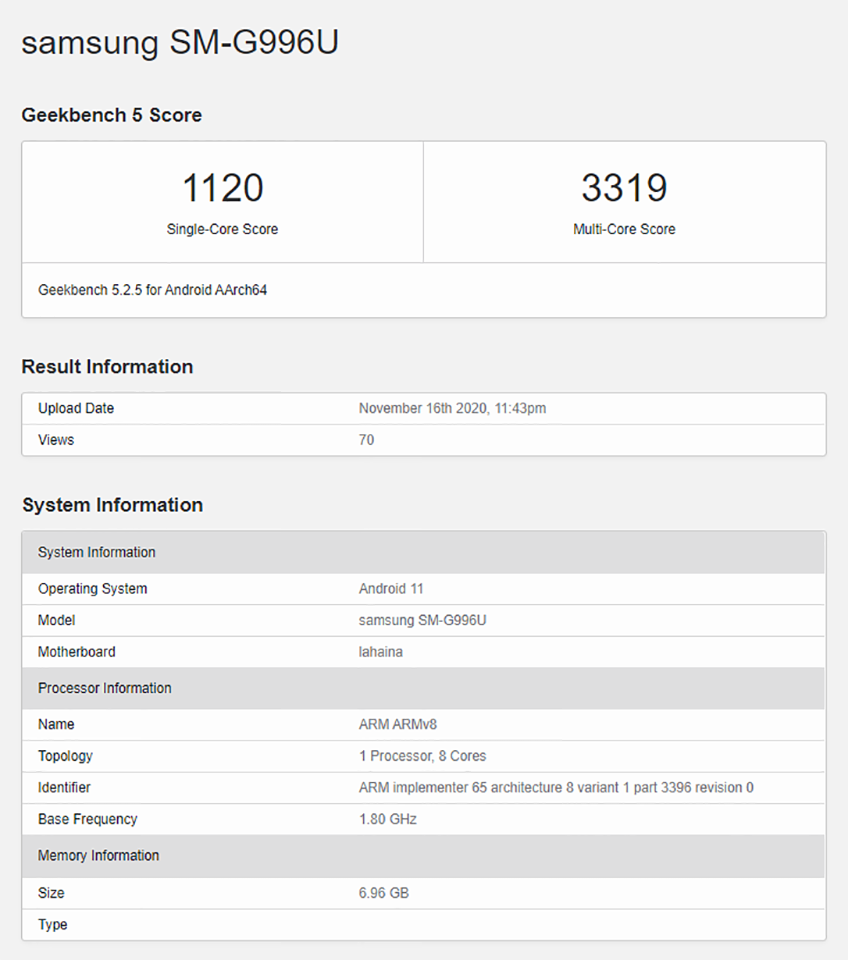Click the 'Memory Information' header row

pyautogui.click(x=423, y=856)
